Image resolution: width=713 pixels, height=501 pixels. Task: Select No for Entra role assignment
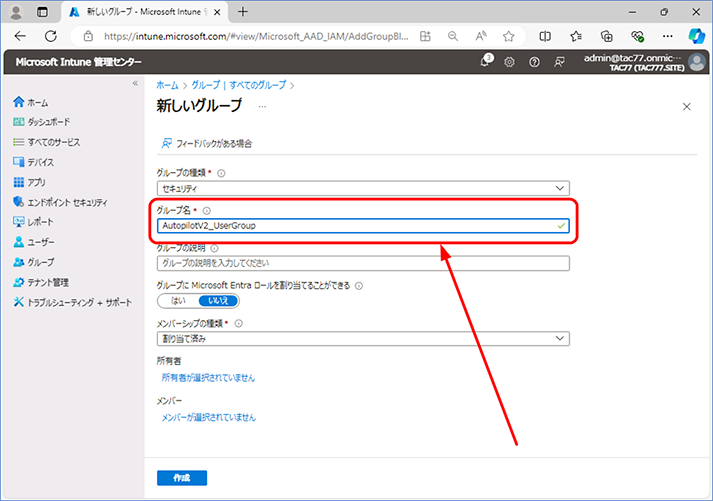pyautogui.click(x=218, y=301)
